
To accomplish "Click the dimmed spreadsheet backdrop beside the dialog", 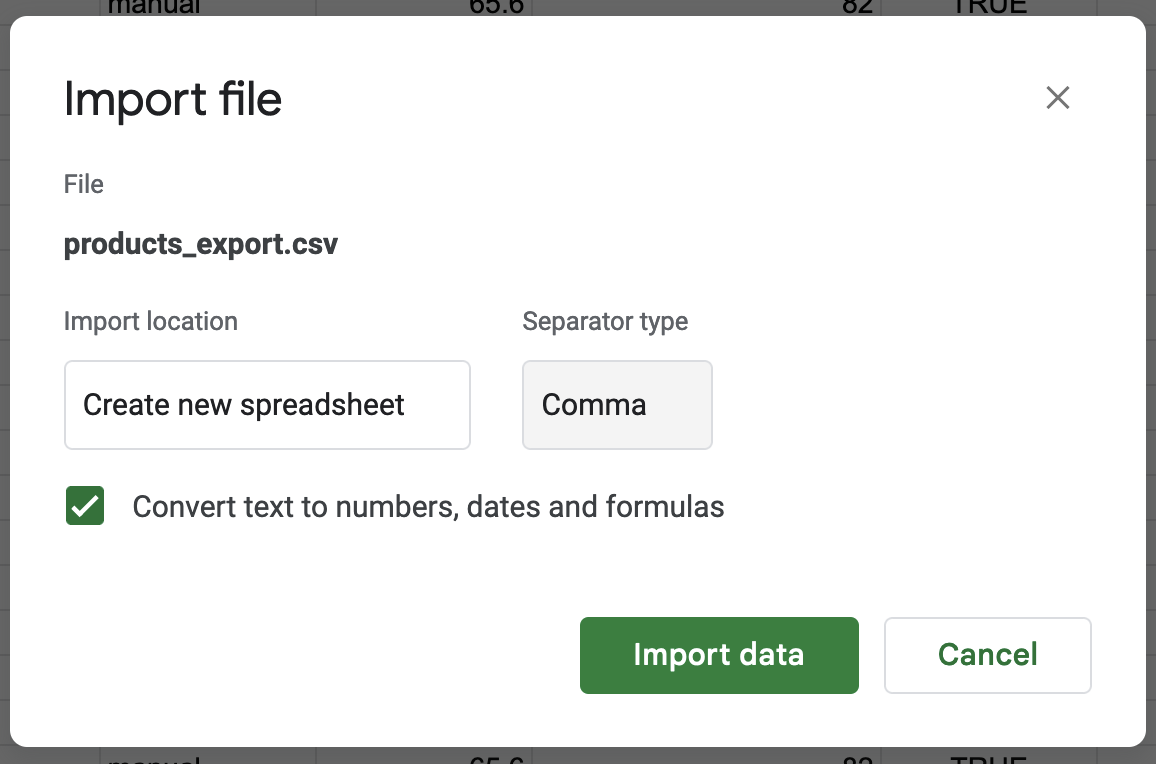I will (x=4, y=400).
